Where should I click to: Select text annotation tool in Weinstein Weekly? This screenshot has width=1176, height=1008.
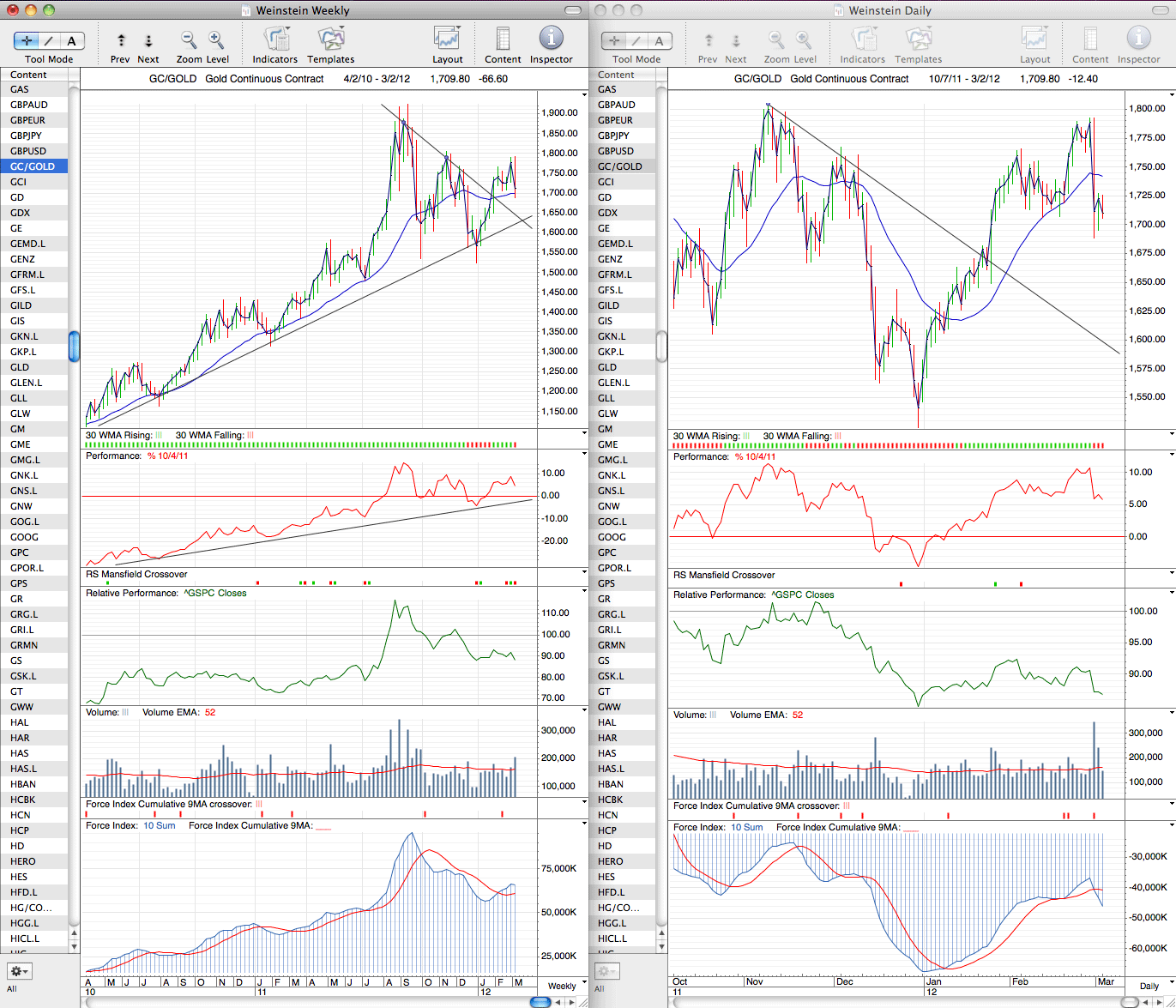coord(72,40)
